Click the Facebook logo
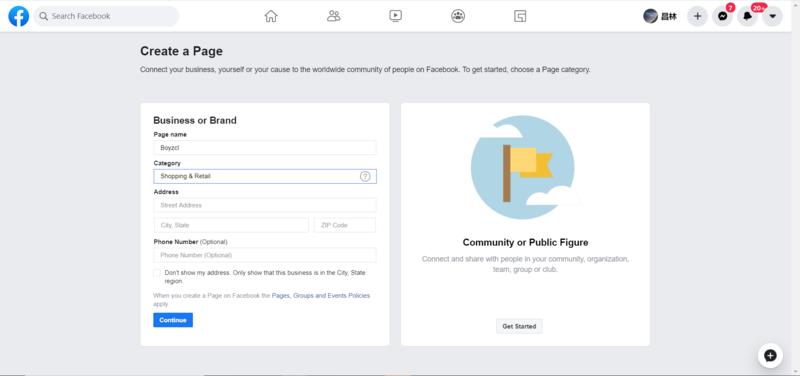 click(x=19, y=16)
